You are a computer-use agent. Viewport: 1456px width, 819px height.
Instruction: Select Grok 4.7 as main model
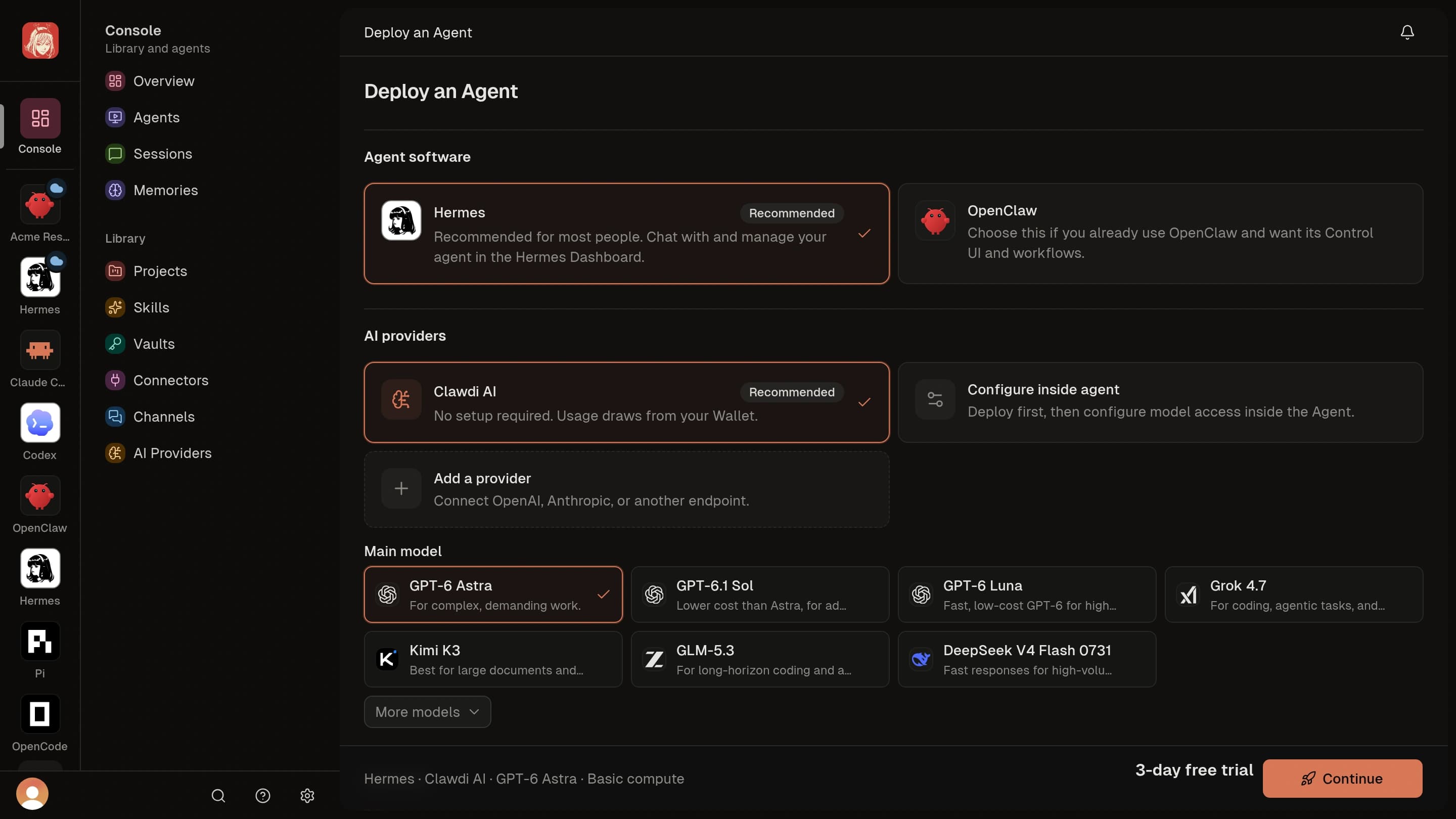(1294, 595)
